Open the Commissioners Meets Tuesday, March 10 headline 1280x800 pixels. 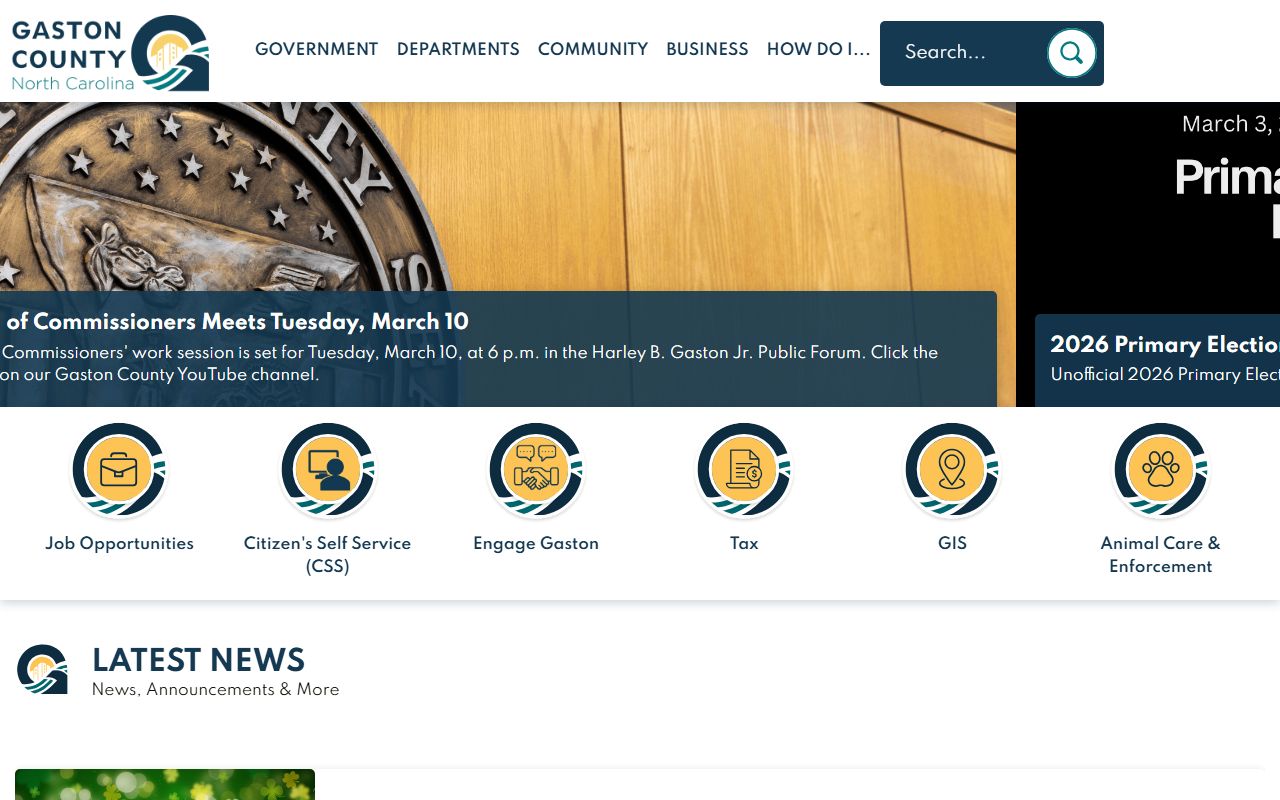(237, 321)
